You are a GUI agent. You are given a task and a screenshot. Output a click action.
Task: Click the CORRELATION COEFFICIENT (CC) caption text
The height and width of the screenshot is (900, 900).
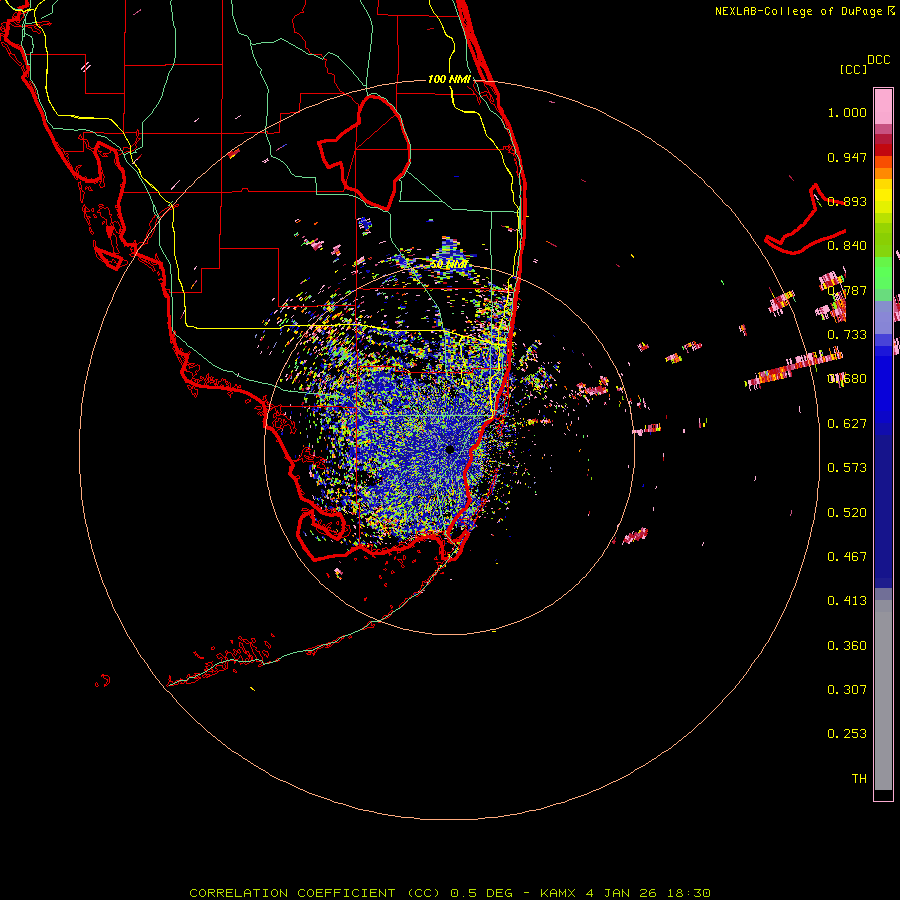[316, 893]
